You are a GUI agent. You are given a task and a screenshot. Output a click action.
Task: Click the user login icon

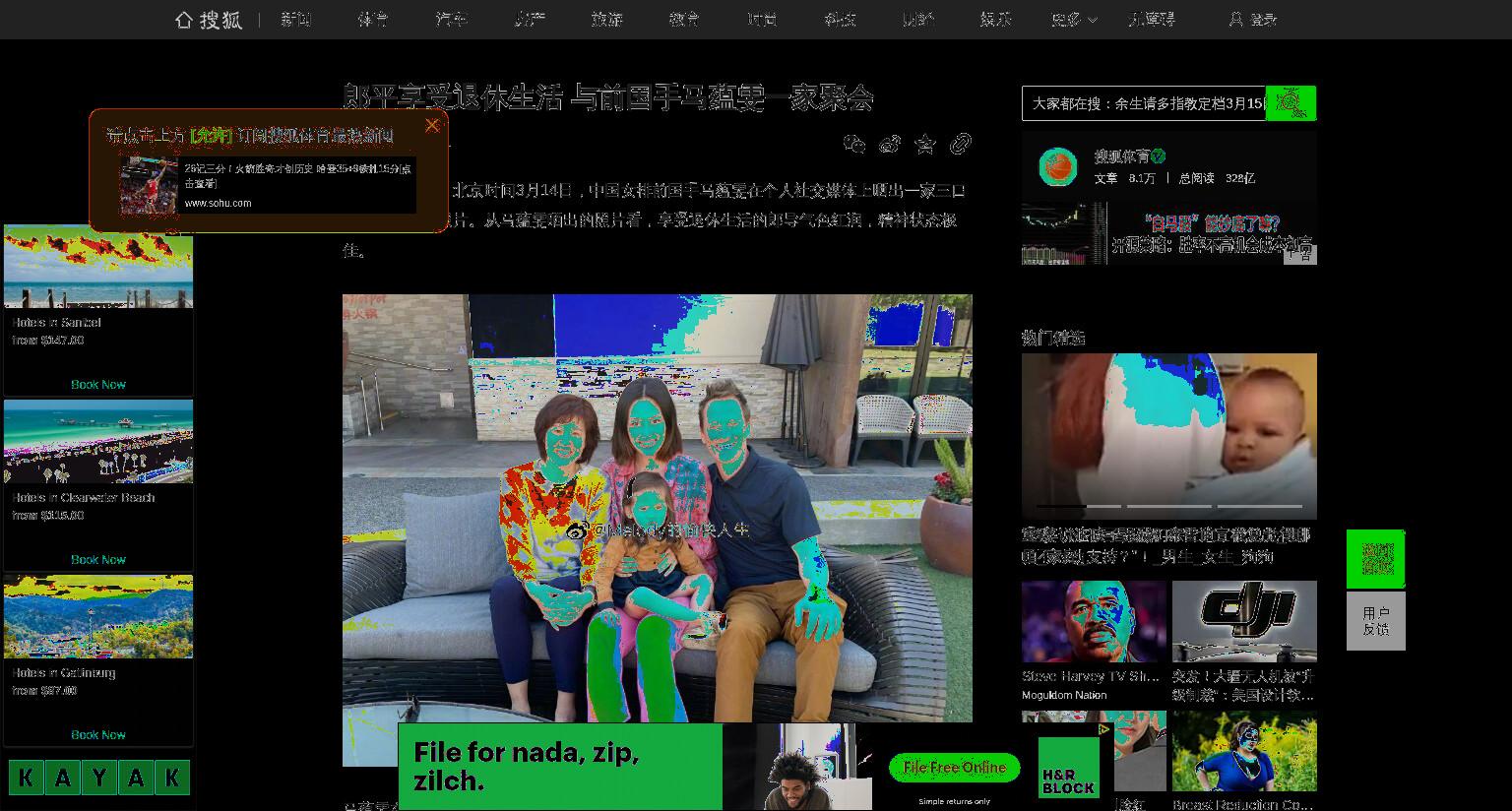(1235, 20)
